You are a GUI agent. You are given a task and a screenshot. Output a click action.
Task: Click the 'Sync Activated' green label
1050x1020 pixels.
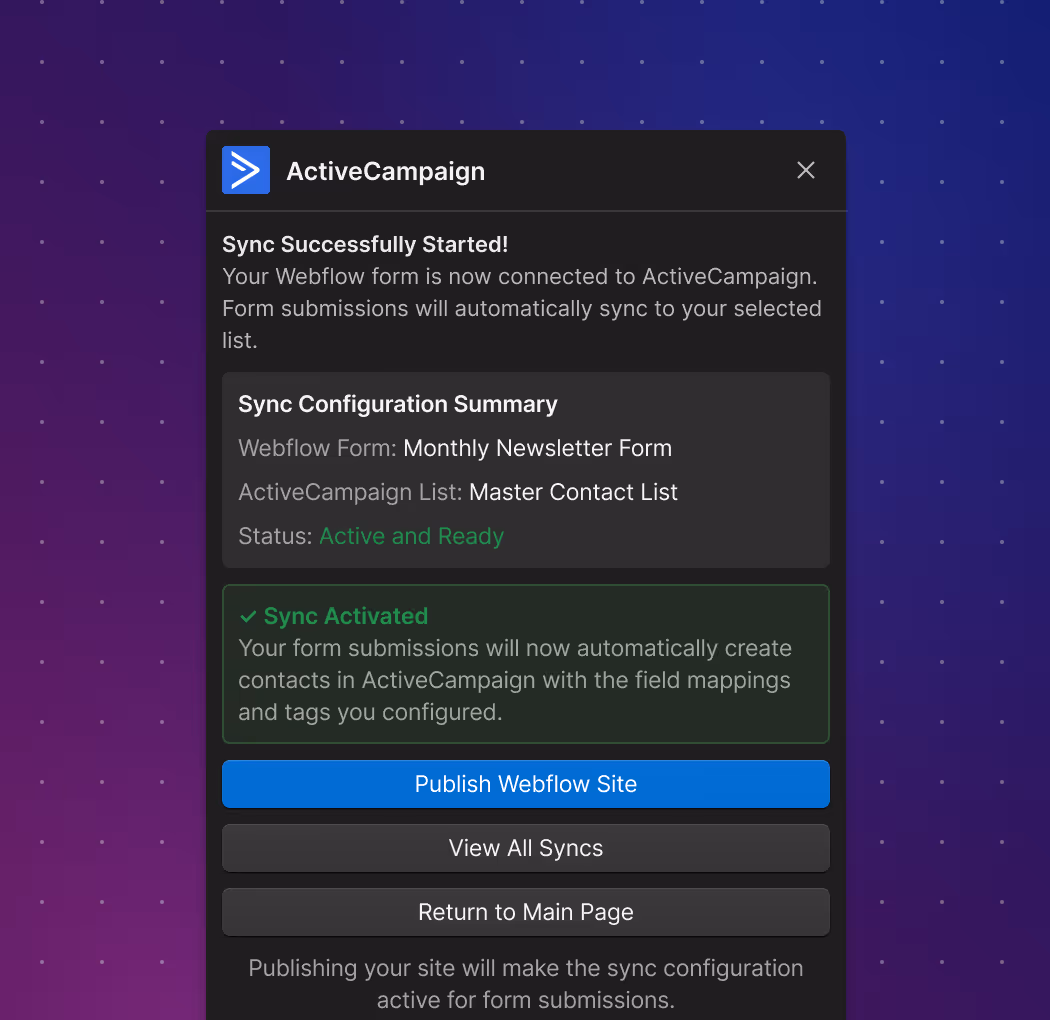pyautogui.click(x=346, y=616)
